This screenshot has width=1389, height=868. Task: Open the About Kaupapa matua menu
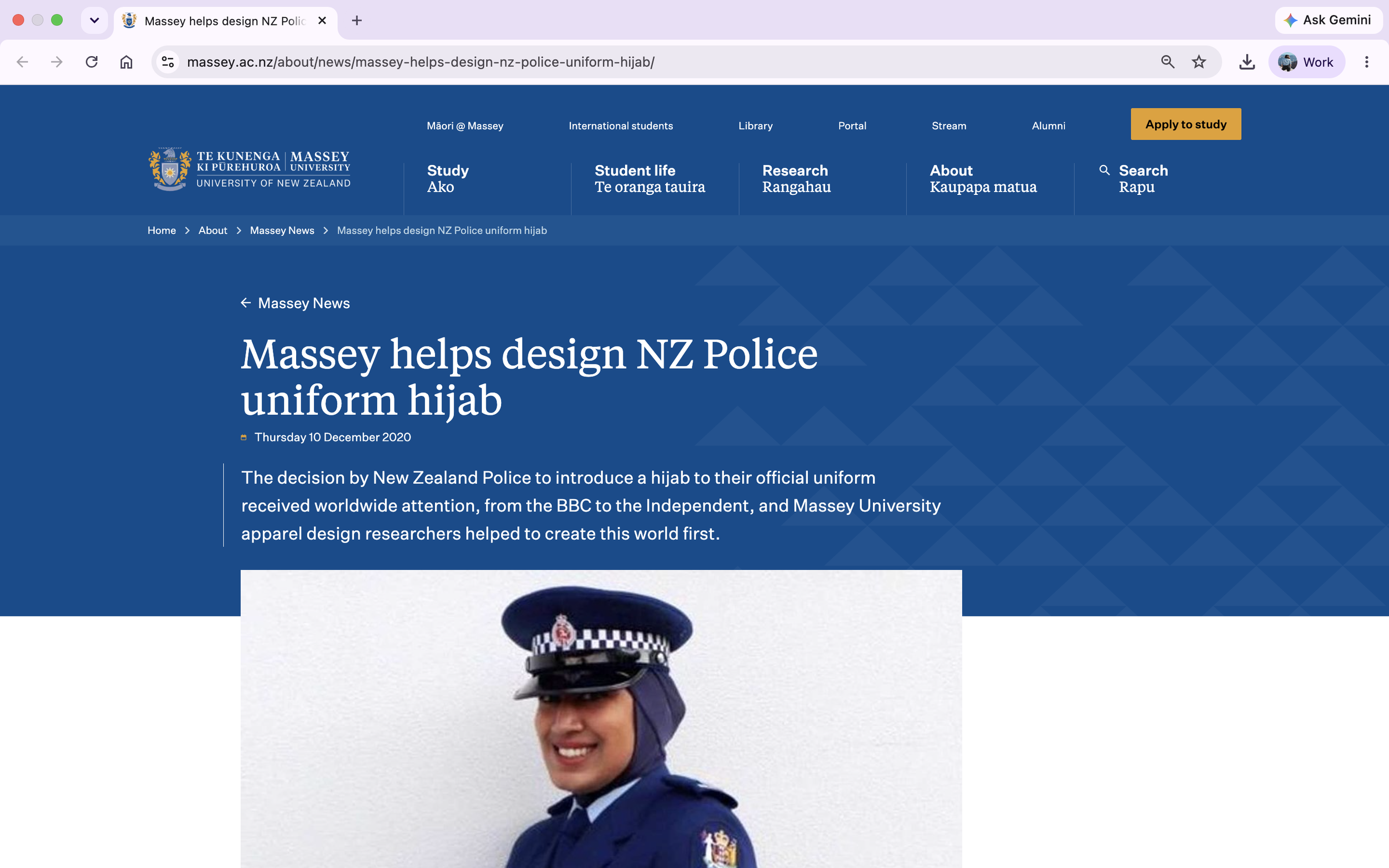[x=983, y=178]
